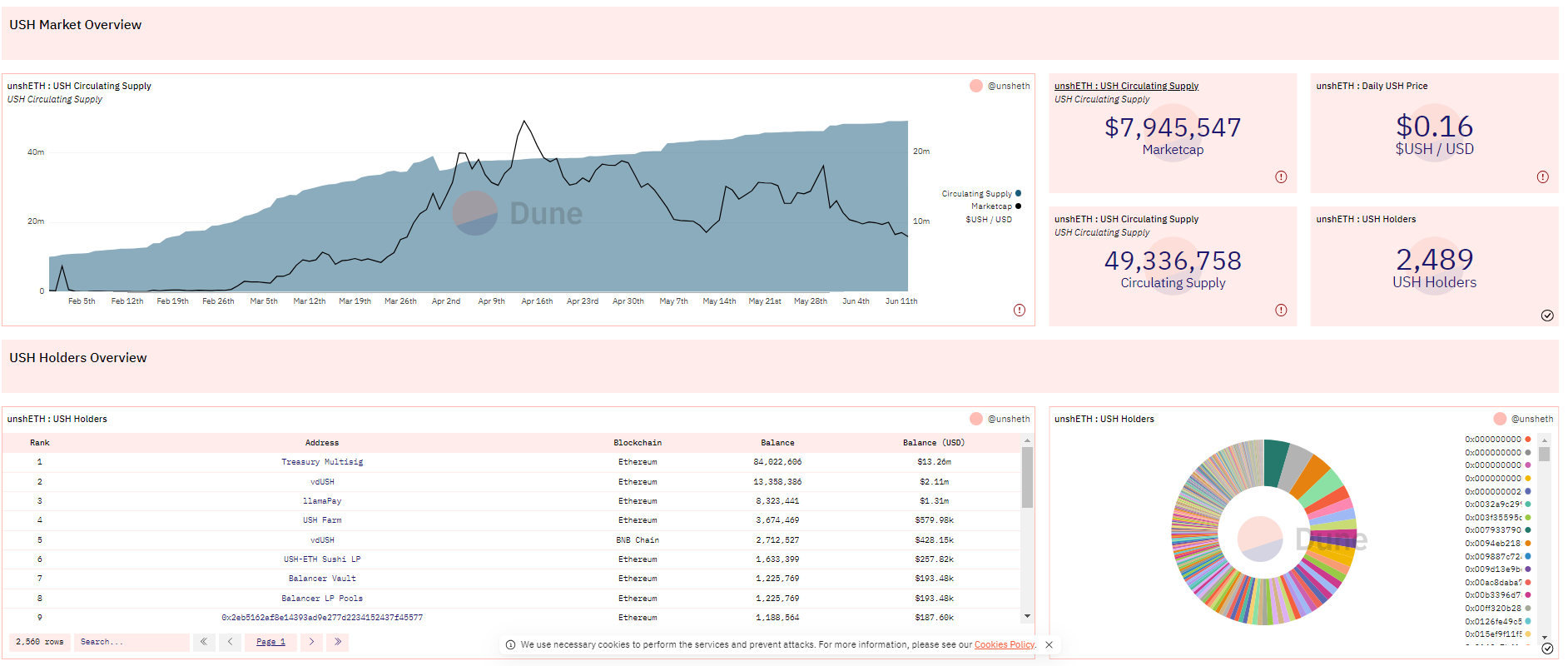Go to next page of holders table
Screen dimensions: 1568x666
311,642
